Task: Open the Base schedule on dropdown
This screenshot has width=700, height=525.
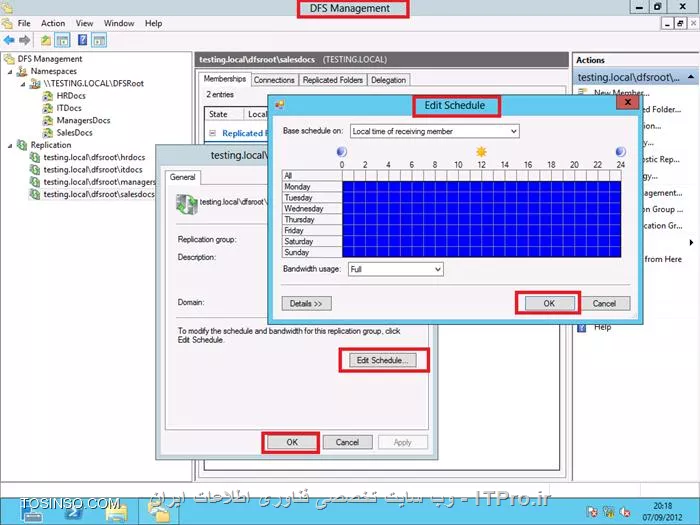Action: point(434,131)
